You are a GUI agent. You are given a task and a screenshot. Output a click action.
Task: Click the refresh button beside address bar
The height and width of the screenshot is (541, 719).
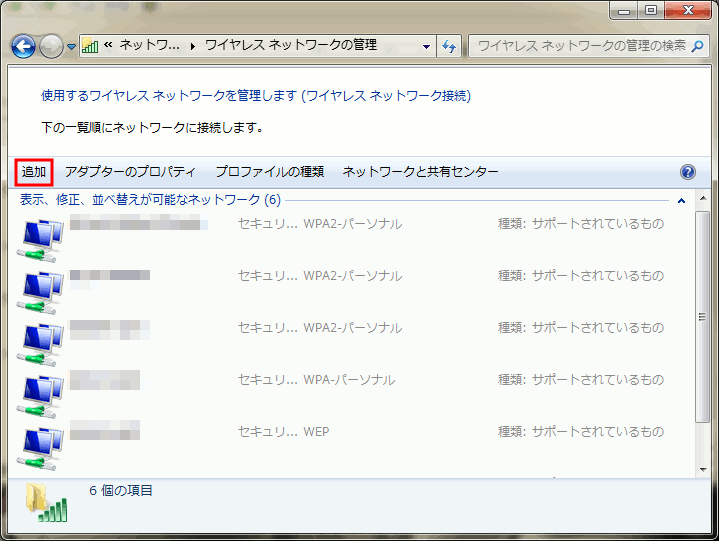click(x=449, y=46)
